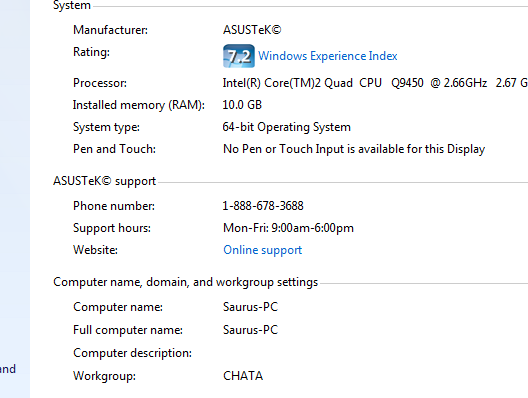Click the CHATA workgroup value
The height and width of the screenshot is (398, 528).
[x=243, y=376]
